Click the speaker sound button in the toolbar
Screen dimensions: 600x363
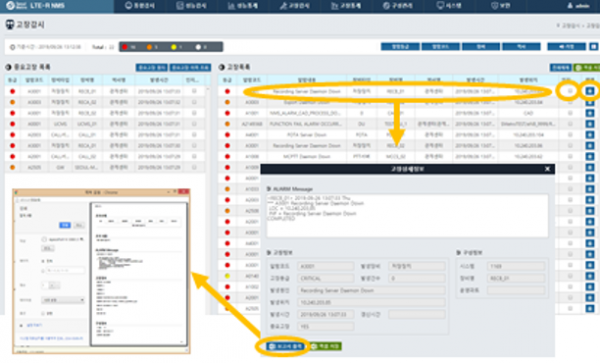(566, 47)
